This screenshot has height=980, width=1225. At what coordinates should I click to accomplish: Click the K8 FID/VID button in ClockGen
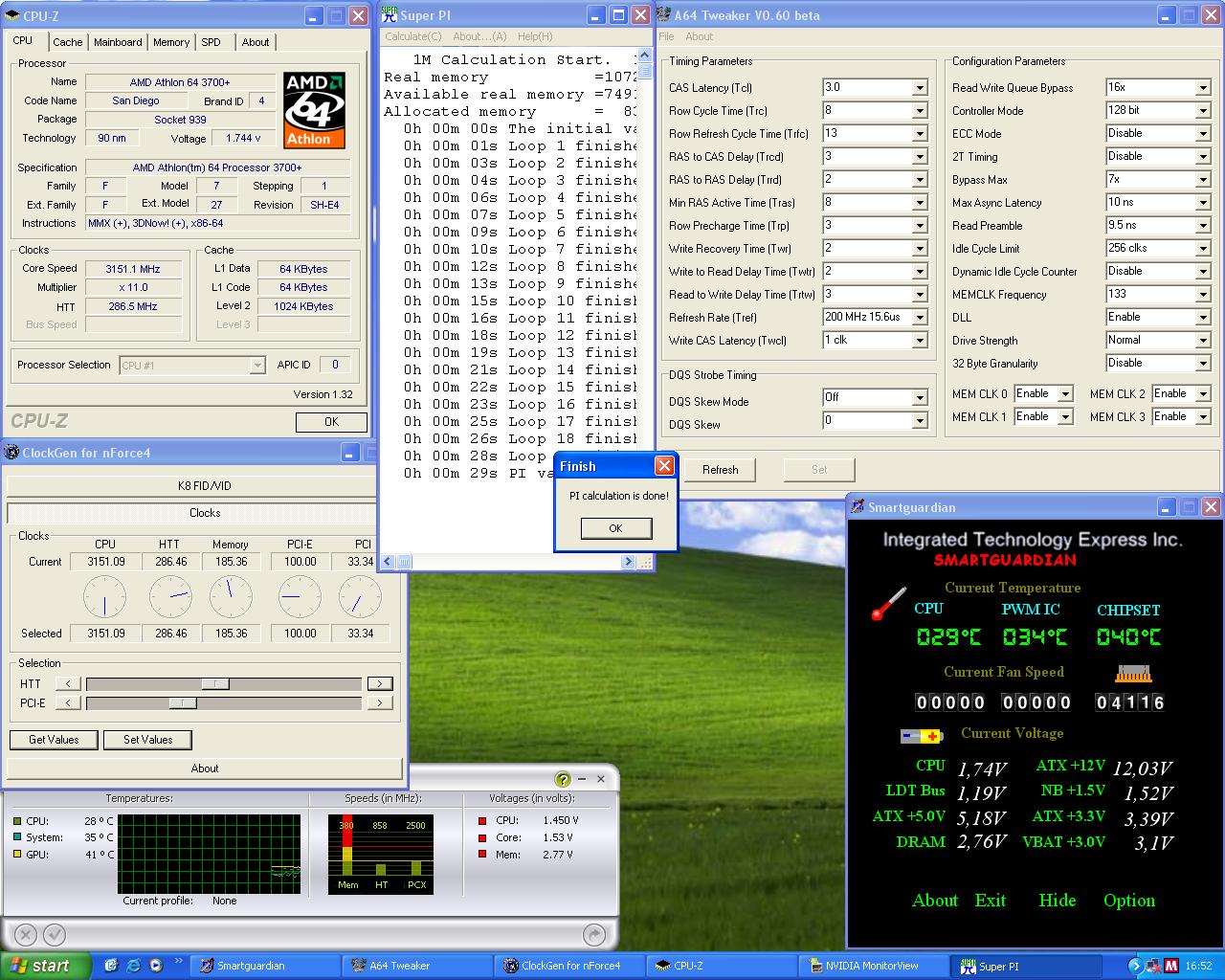[205, 485]
